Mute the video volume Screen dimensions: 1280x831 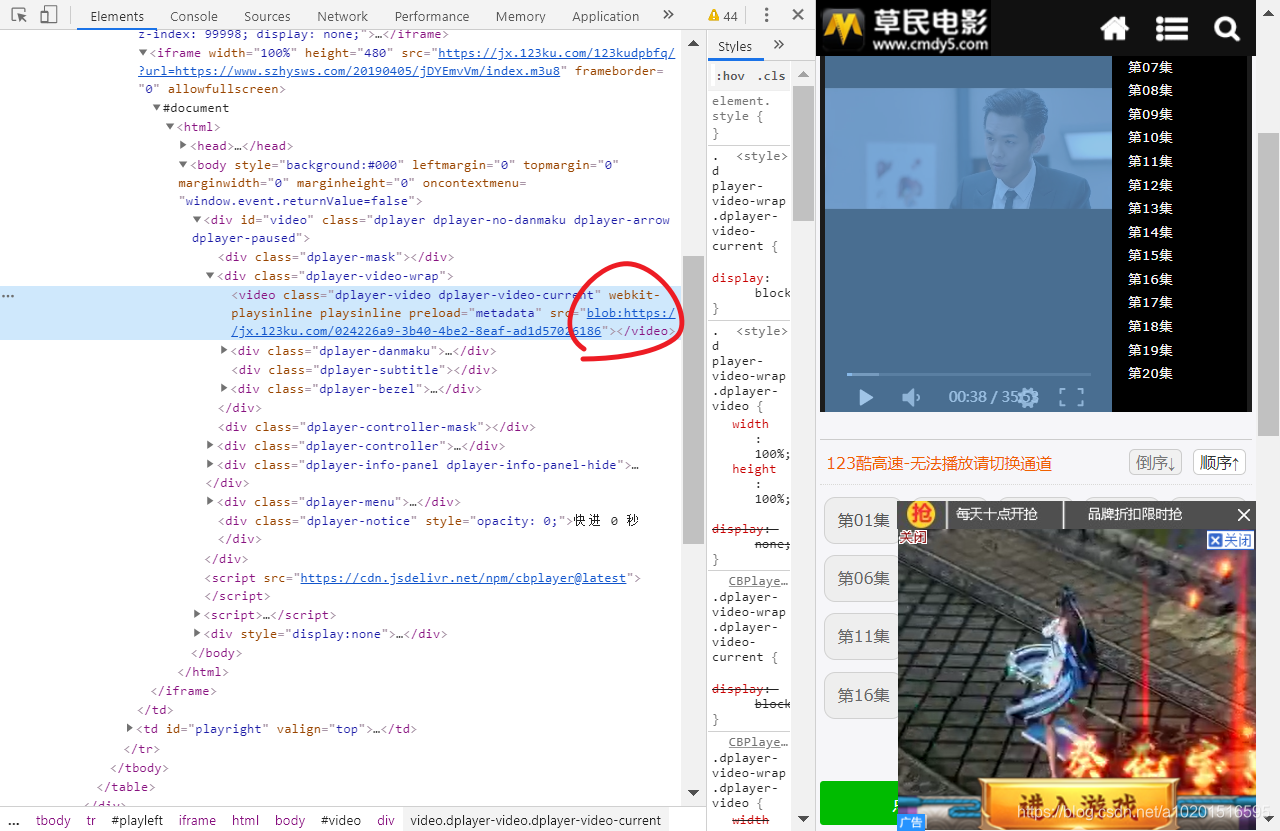pos(910,397)
